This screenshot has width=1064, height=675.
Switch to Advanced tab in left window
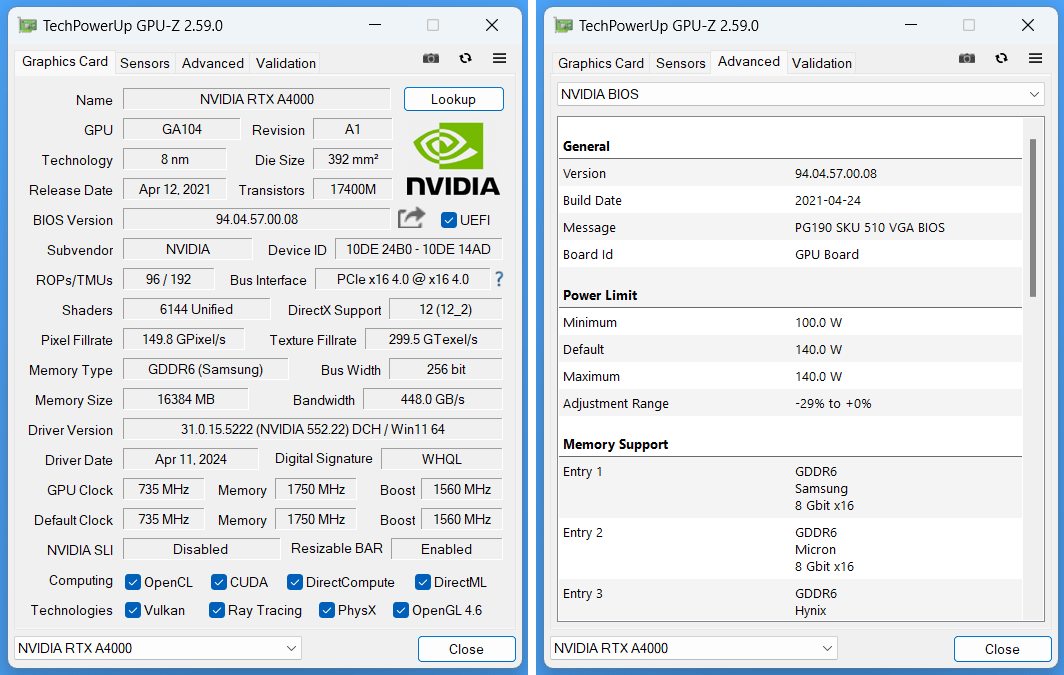pyautogui.click(x=212, y=63)
